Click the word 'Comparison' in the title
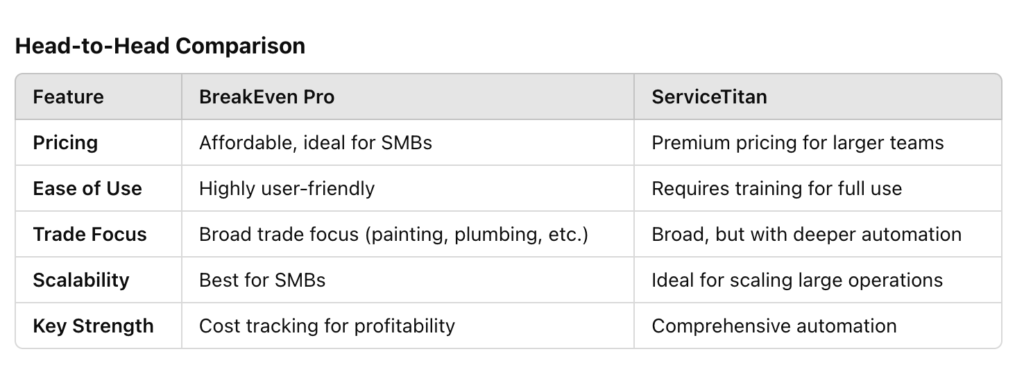1024x379 pixels. (240, 46)
